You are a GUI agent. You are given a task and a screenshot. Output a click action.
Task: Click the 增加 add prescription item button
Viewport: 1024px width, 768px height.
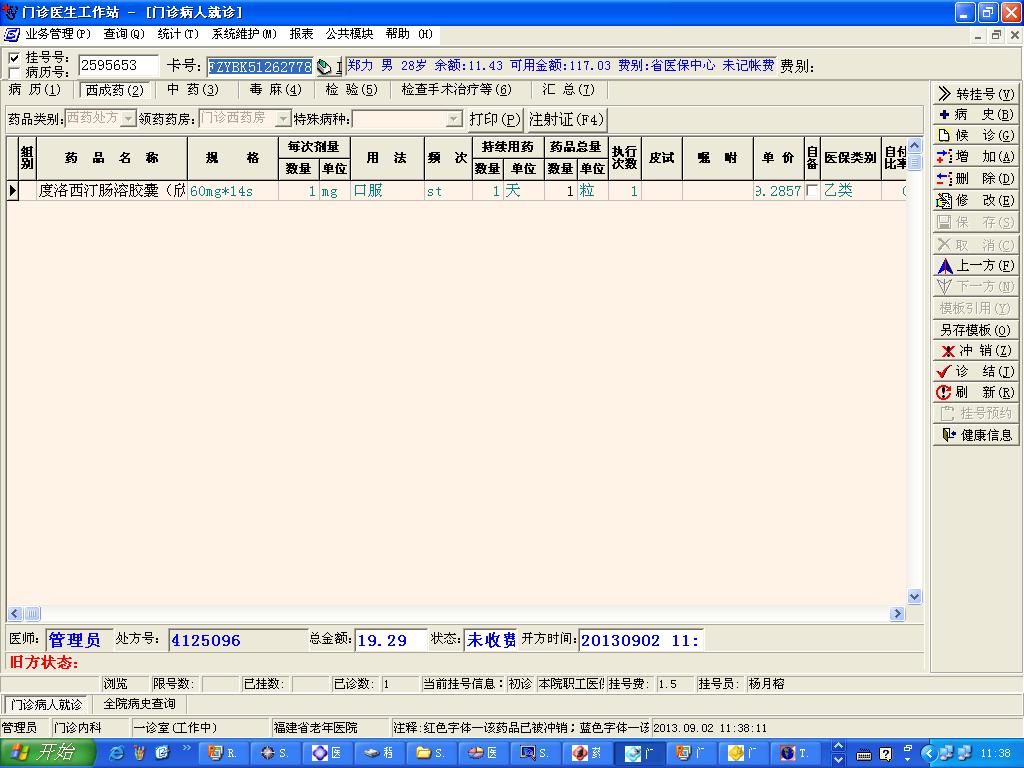pos(975,157)
